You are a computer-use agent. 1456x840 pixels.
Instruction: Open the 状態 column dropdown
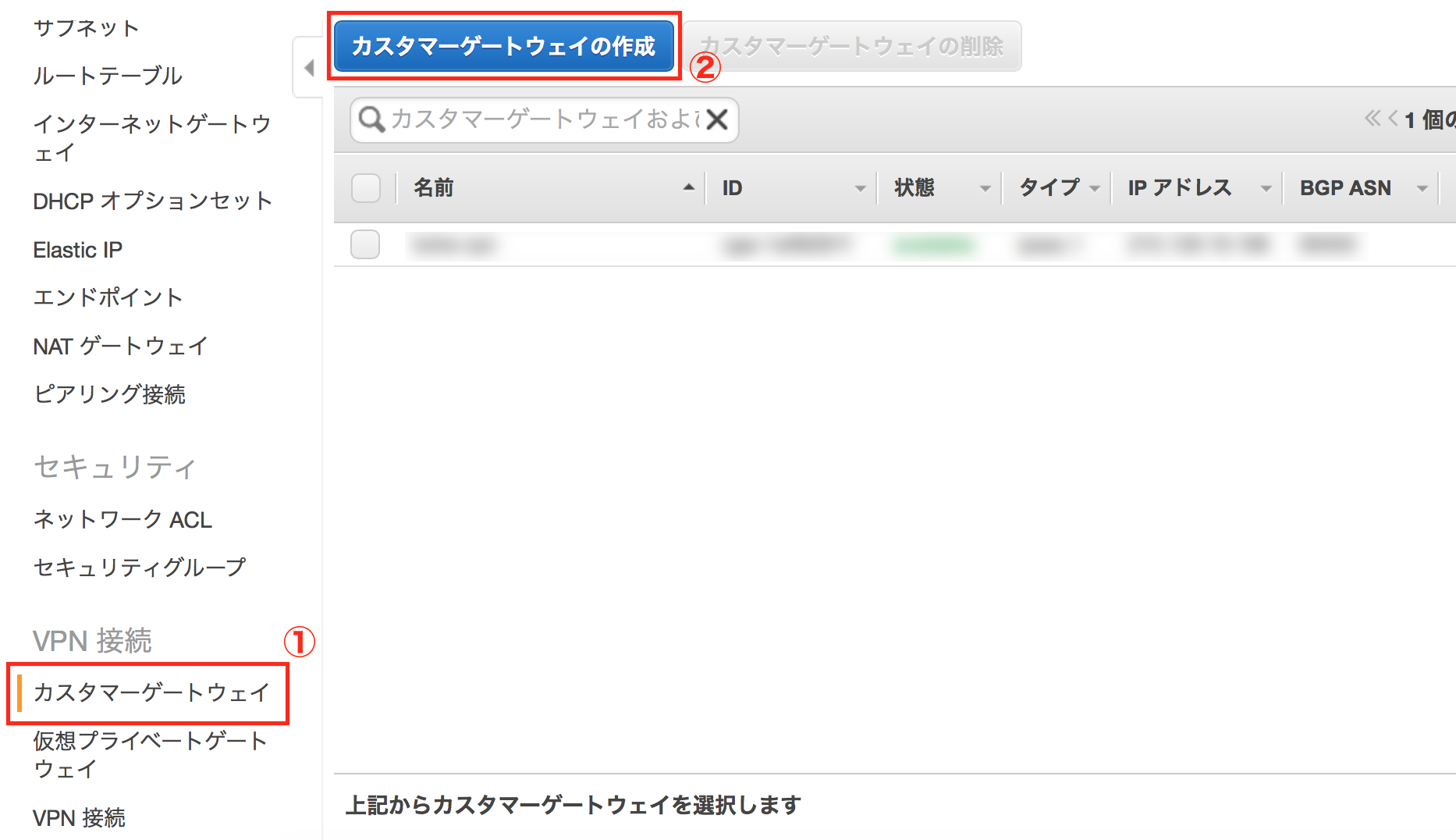[986, 187]
